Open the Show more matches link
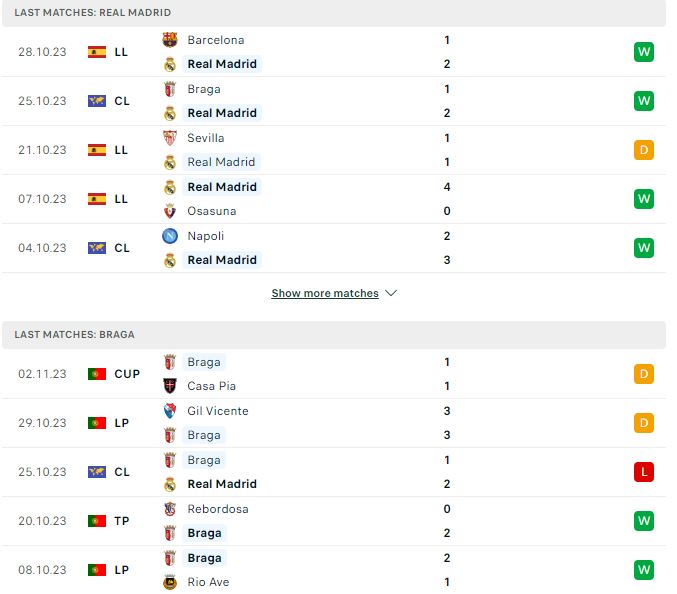677x594 pixels. (x=325, y=293)
